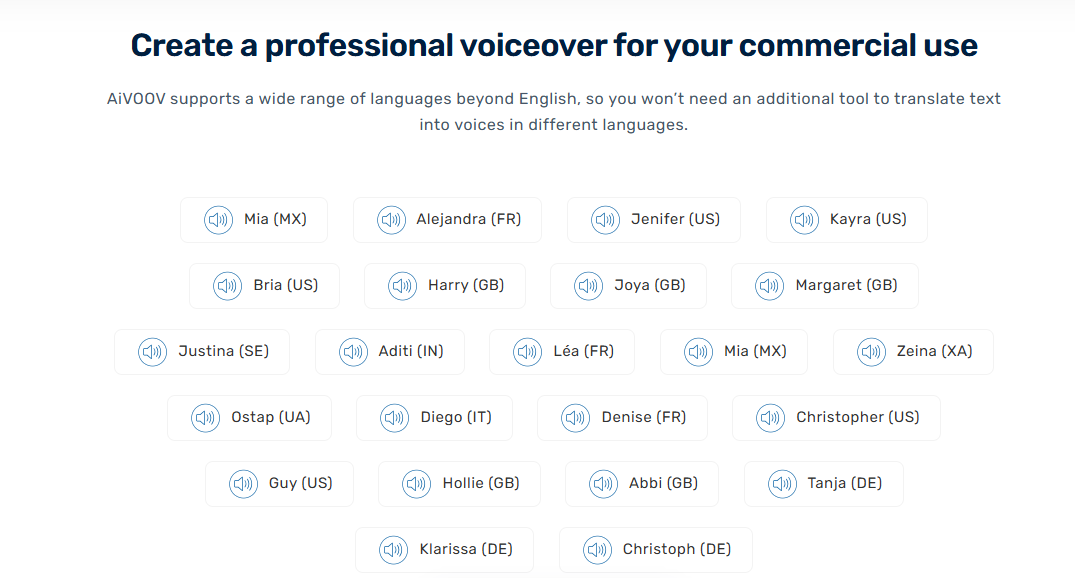Click the speaker icon for Ostap (UA)
The width and height of the screenshot is (1075, 578).
pos(205,418)
